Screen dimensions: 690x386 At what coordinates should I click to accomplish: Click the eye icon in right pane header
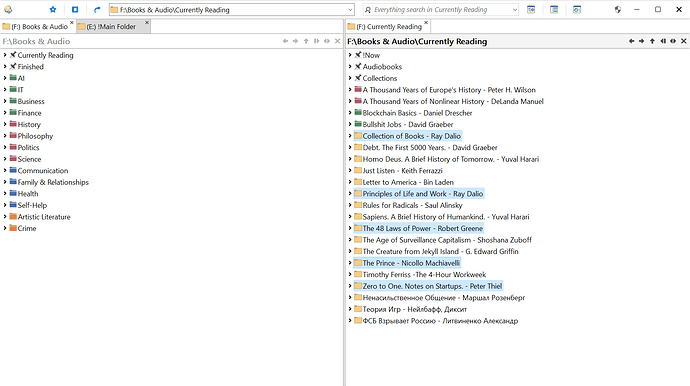(x=673, y=41)
